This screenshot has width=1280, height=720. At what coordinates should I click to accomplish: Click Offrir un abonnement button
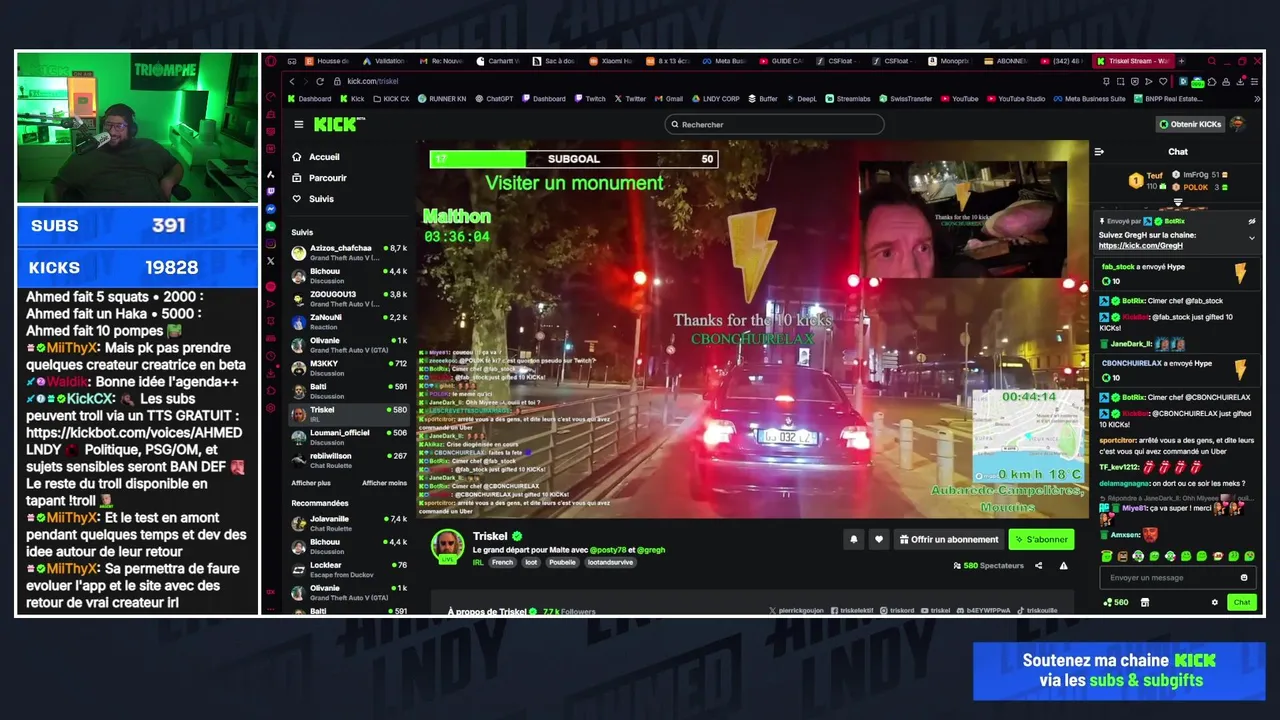[949, 539]
